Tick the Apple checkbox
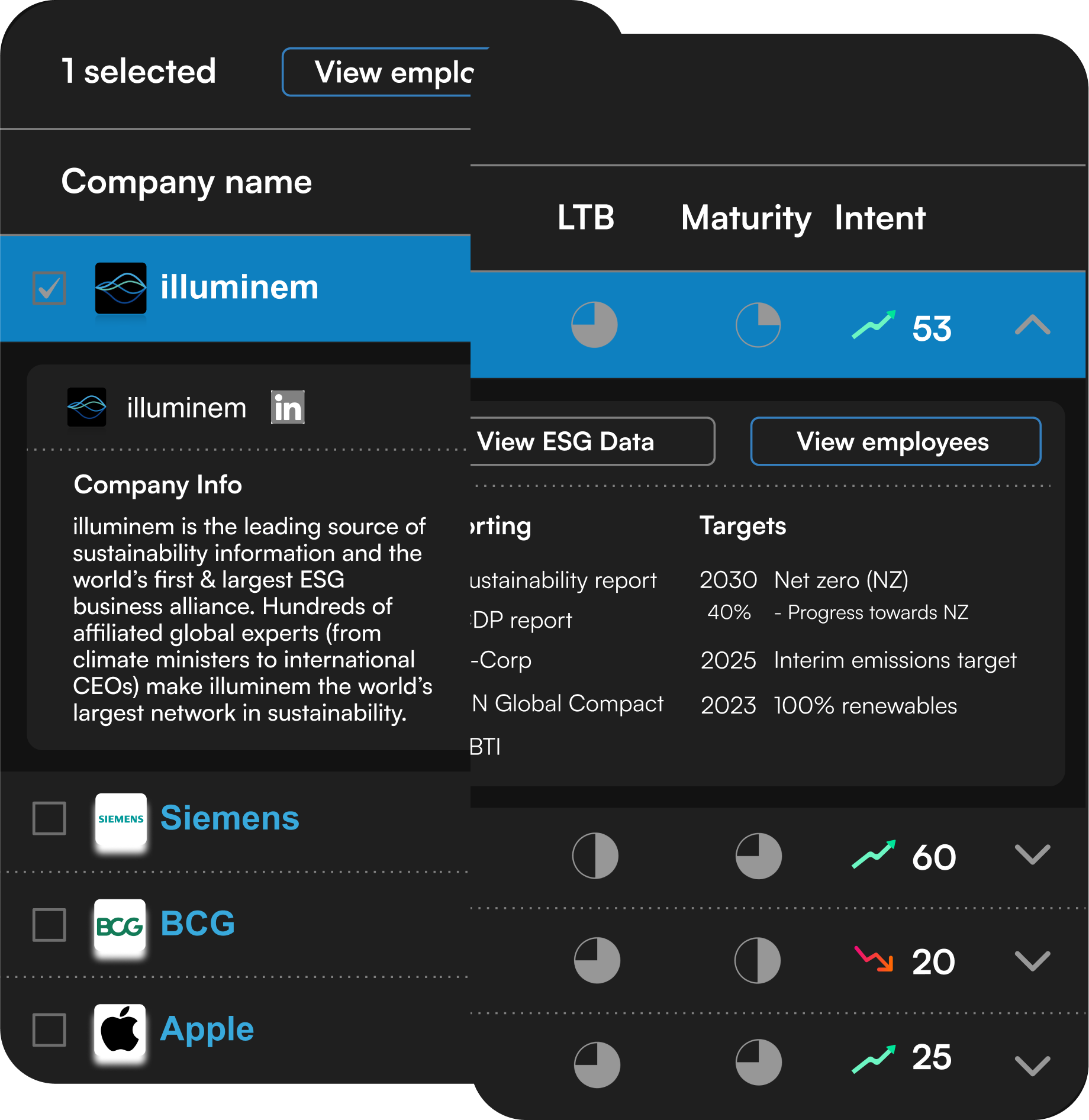The width and height of the screenshot is (1089, 1120). (49, 1030)
